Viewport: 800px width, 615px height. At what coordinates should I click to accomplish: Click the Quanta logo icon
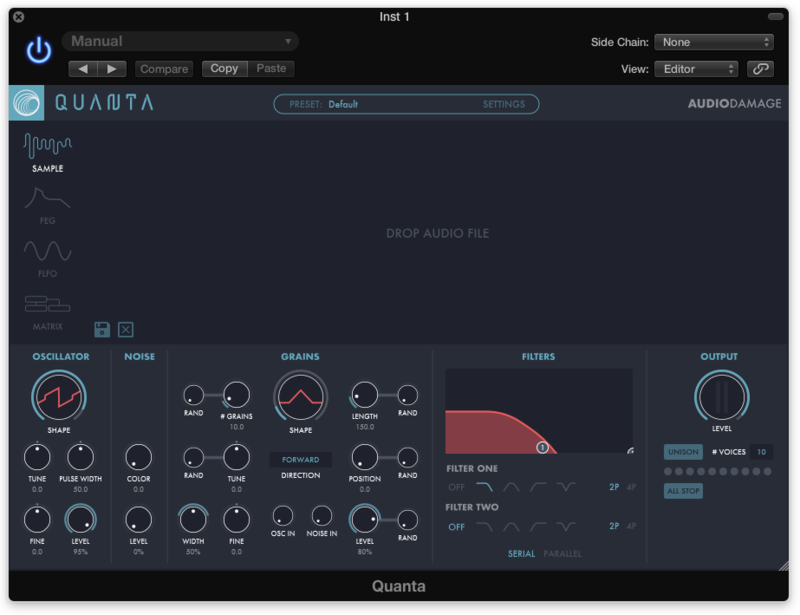point(27,103)
